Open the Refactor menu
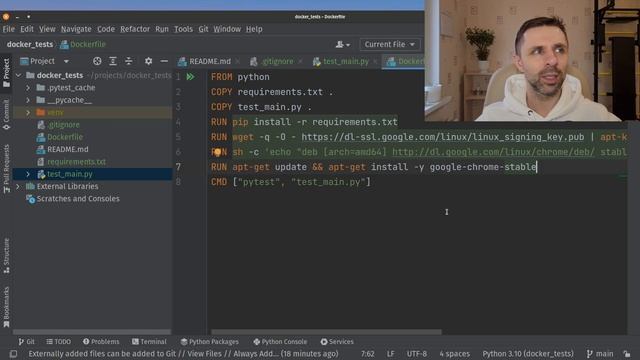Image resolution: width=640 pixels, height=360 pixels. point(135,29)
